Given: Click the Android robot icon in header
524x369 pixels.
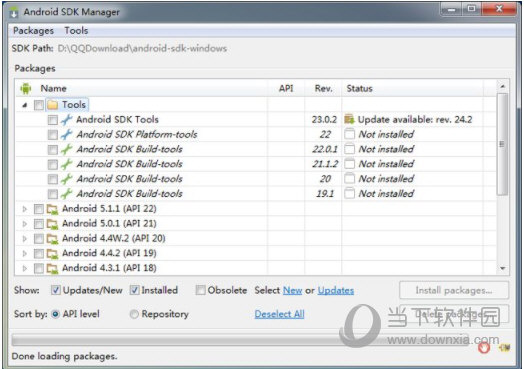Looking at the screenshot, I should [26, 89].
